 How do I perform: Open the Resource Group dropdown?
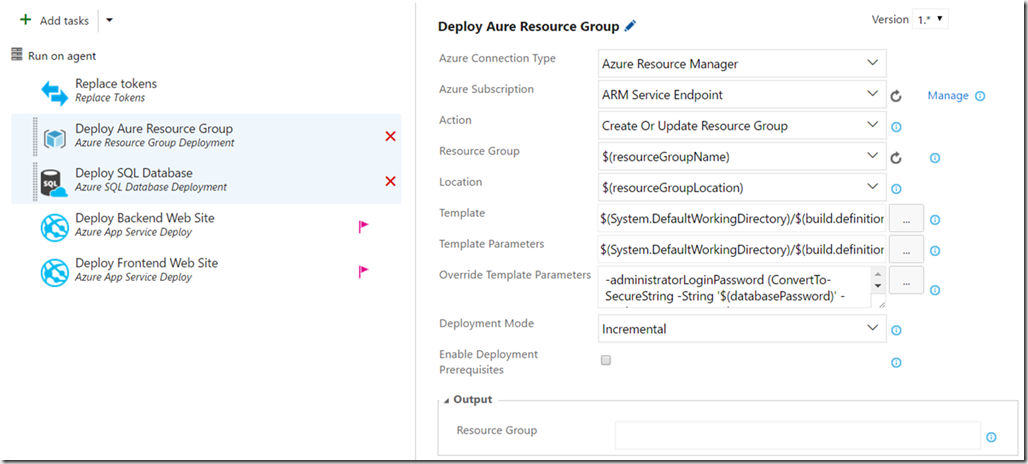[742, 156]
